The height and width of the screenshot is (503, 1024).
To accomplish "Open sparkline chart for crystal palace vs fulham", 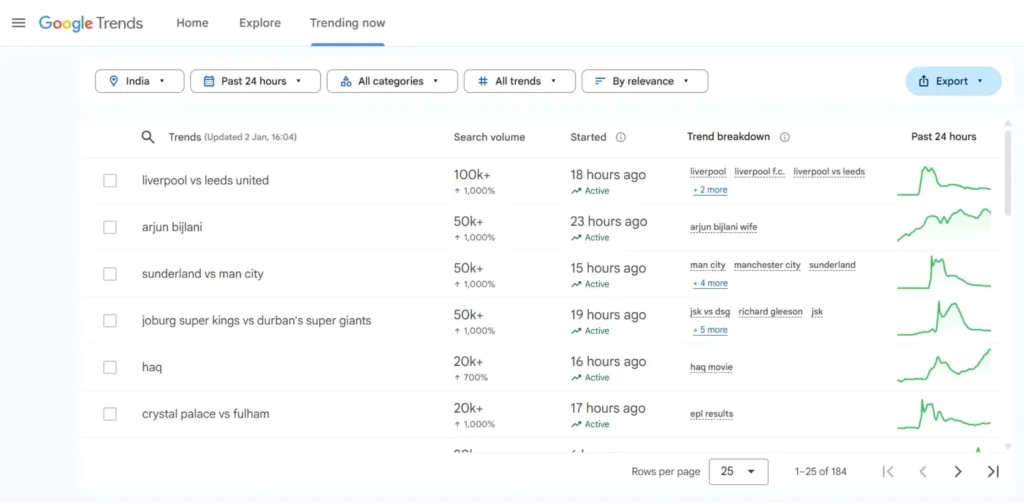I will (943, 414).
